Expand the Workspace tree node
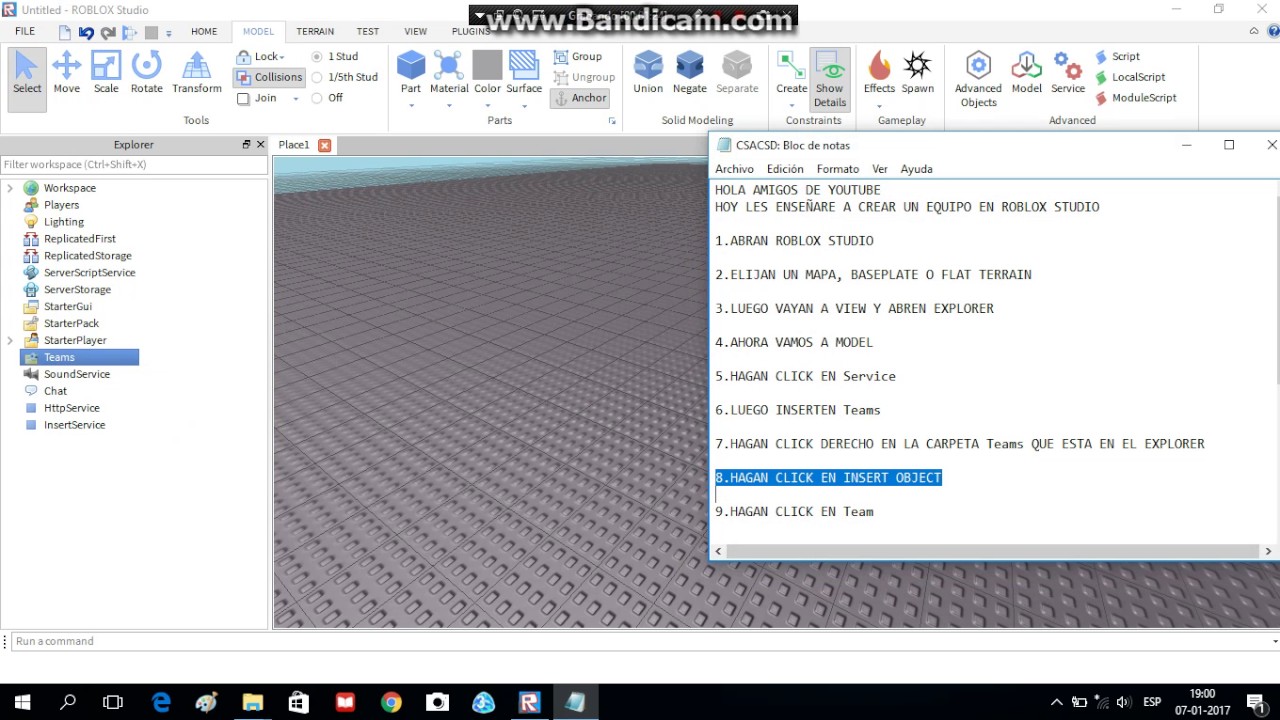The width and height of the screenshot is (1280, 720). tap(10, 188)
